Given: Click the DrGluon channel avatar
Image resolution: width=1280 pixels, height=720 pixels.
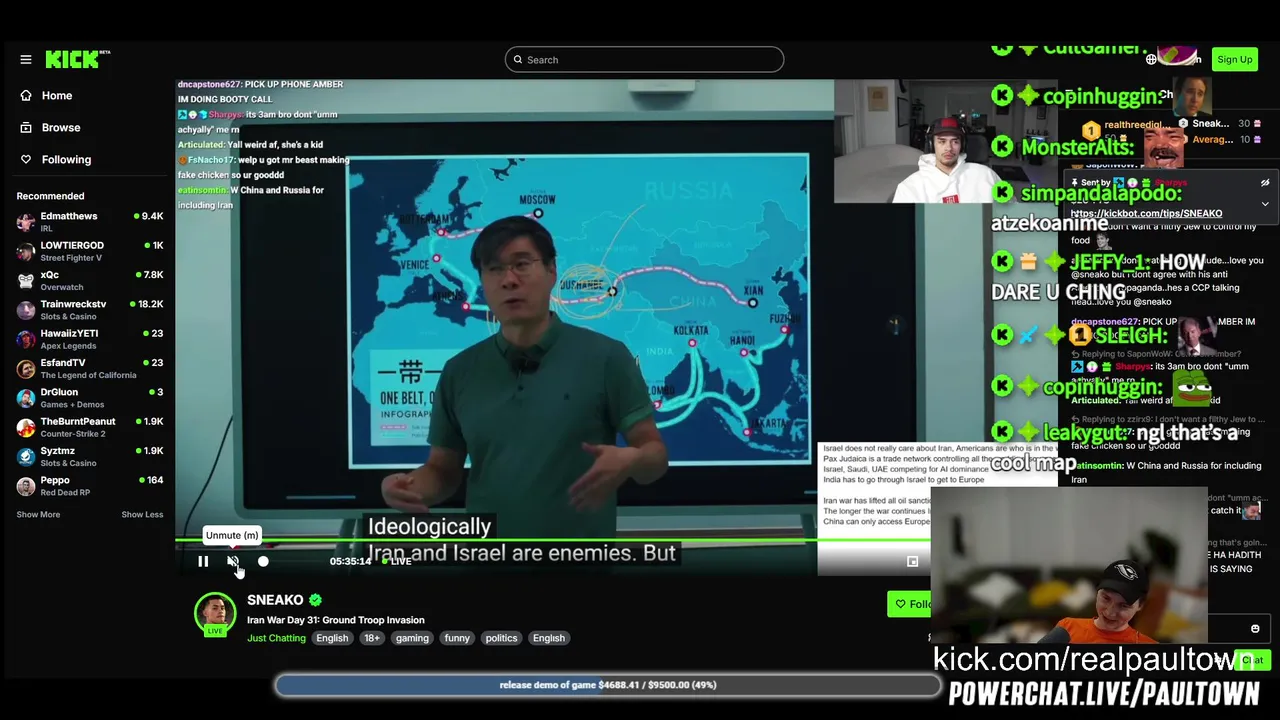Looking at the screenshot, I should point(26,398).
